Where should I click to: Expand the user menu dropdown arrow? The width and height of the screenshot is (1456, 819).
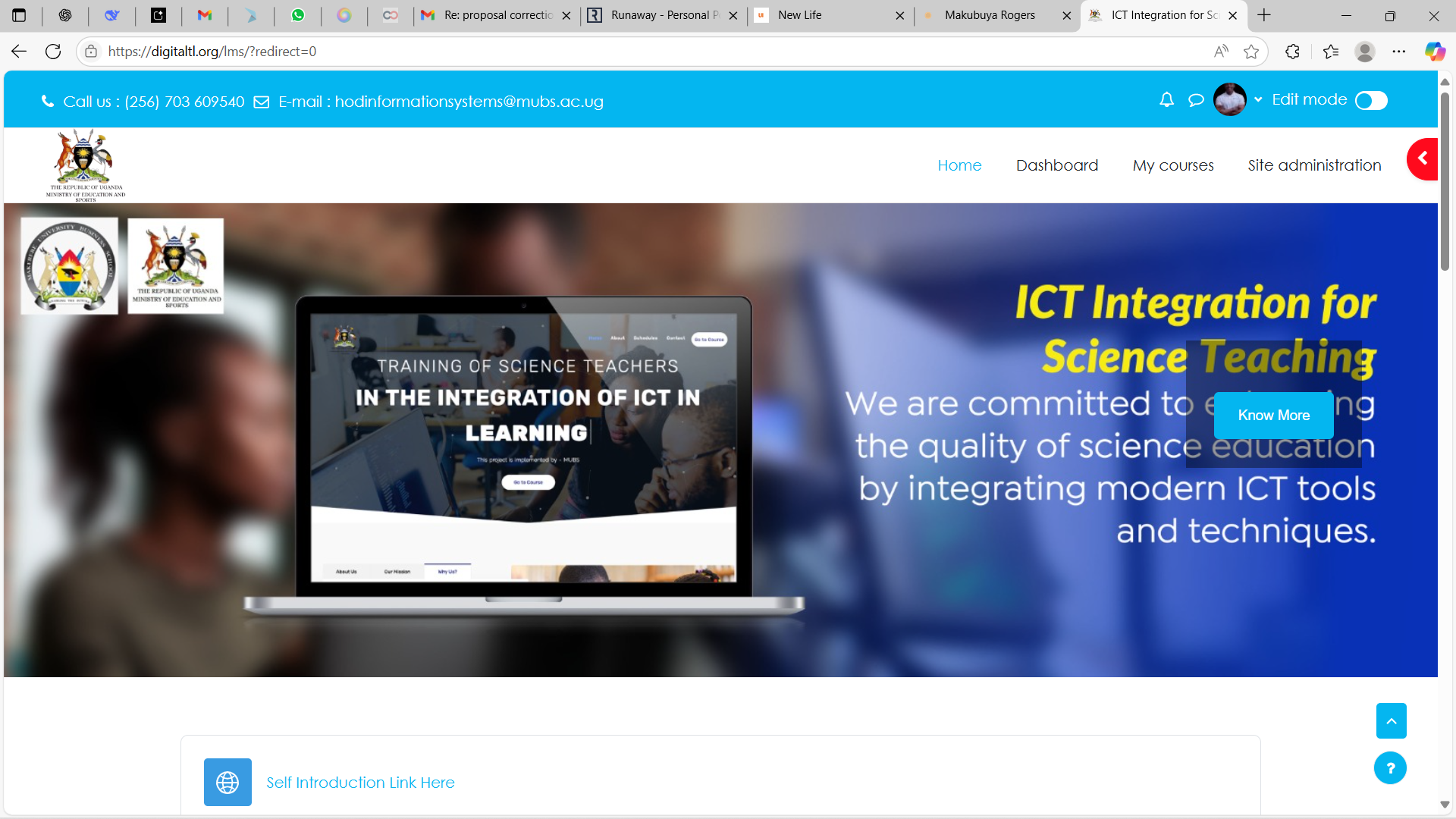tap(1258, 99)
